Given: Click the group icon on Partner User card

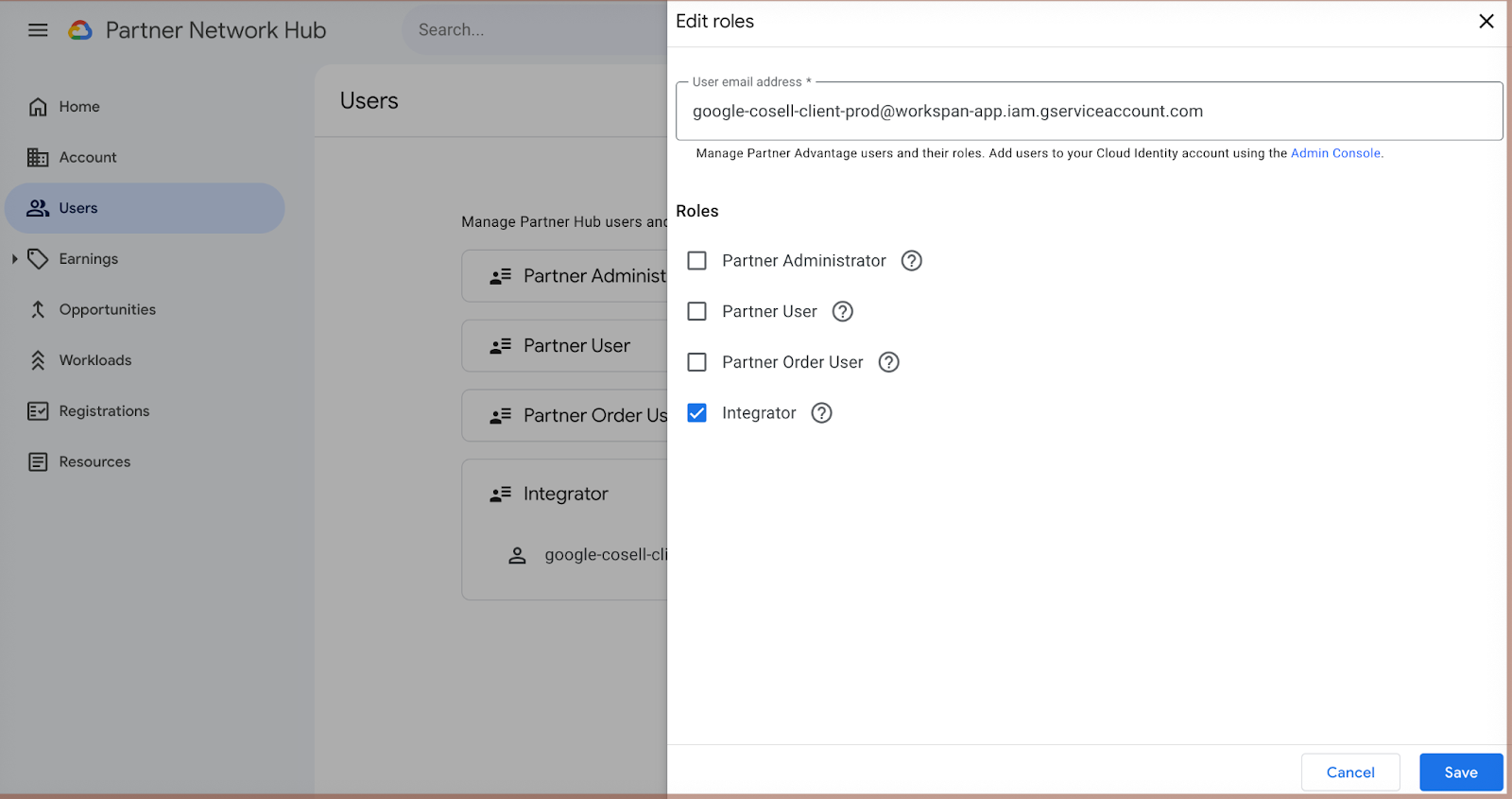Looking at the screenshot, I should tap(500, 346).
